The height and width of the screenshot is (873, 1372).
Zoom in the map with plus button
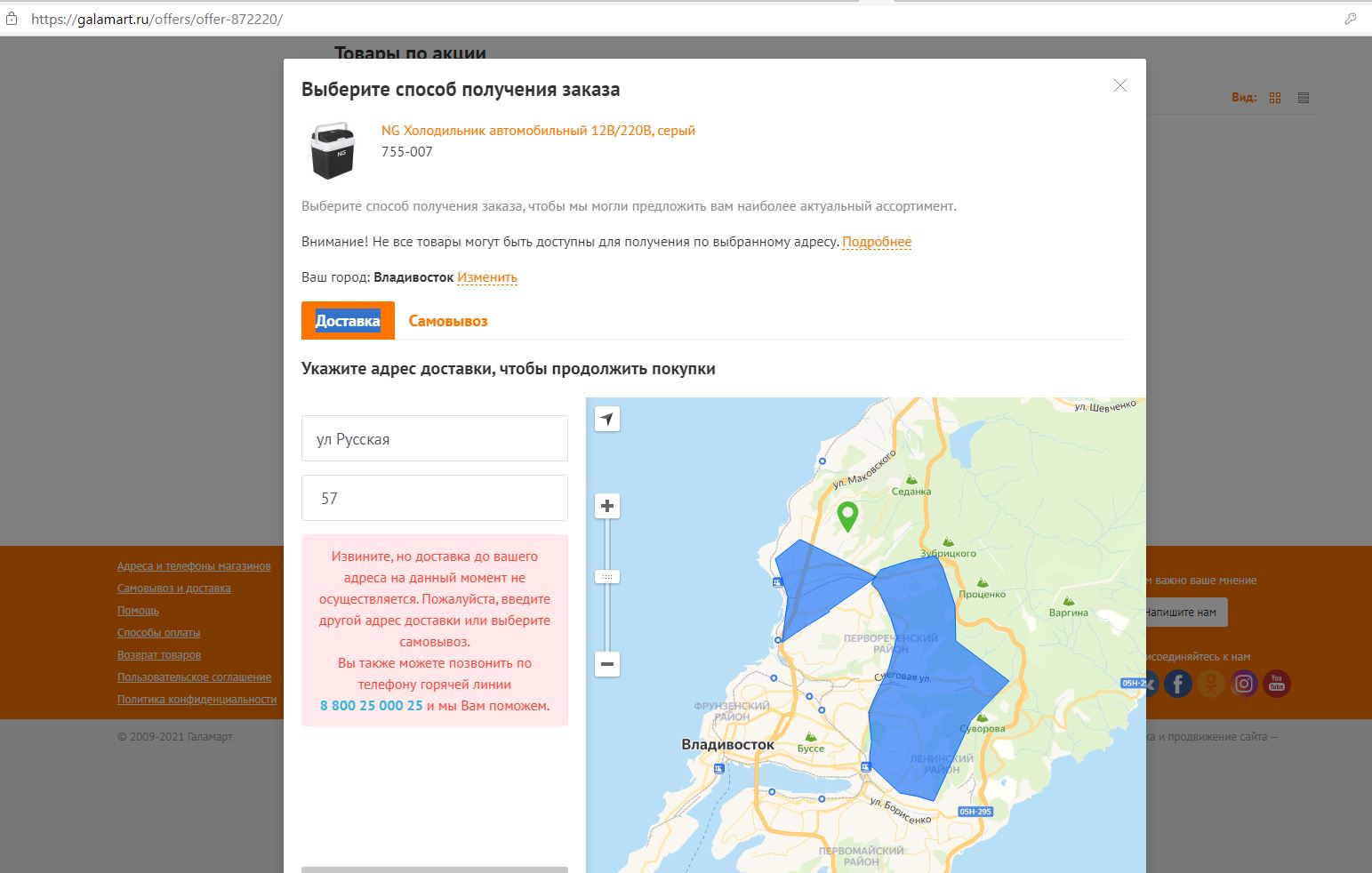pyautogui.click(x=607, y=506)
